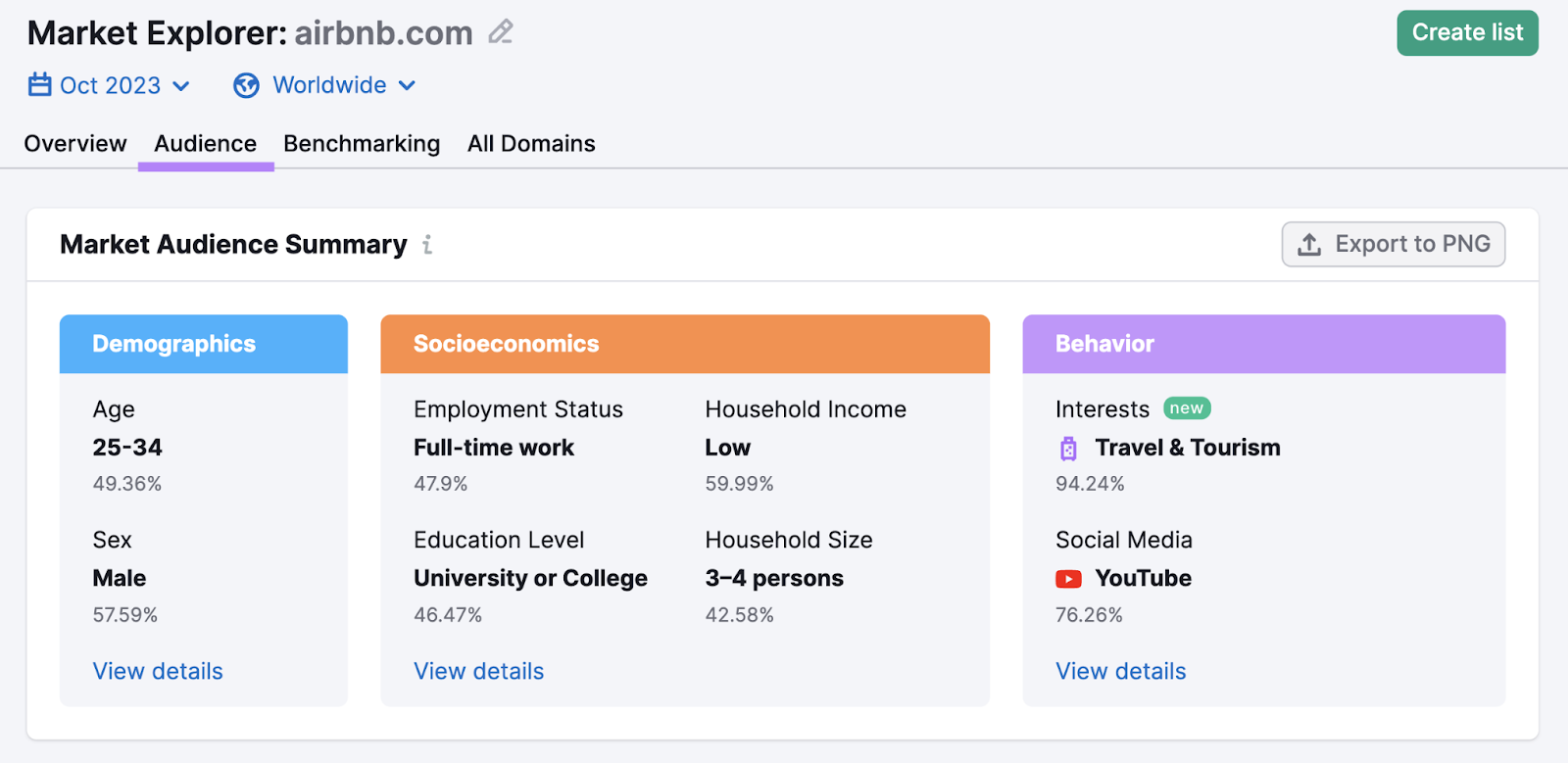Click the '76.26%' social media percentage
Image resolution: width=1568 pixels, height=763 pixels.
[1089, 615]
